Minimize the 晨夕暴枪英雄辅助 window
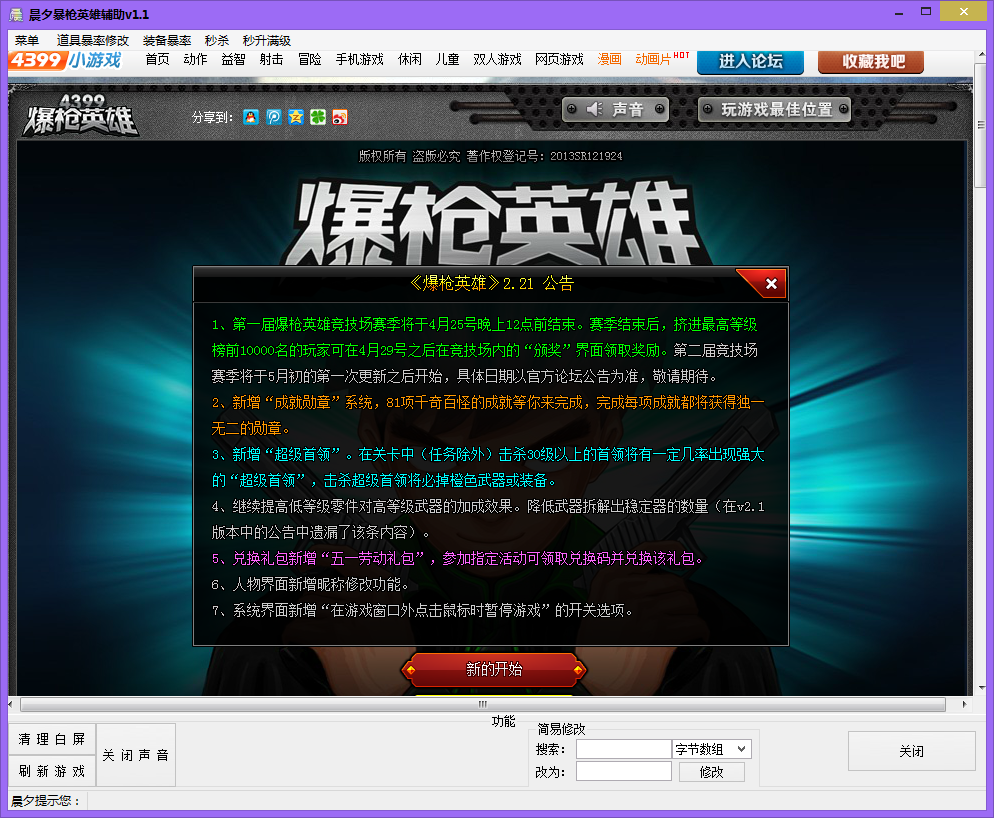 coord(898,13)
